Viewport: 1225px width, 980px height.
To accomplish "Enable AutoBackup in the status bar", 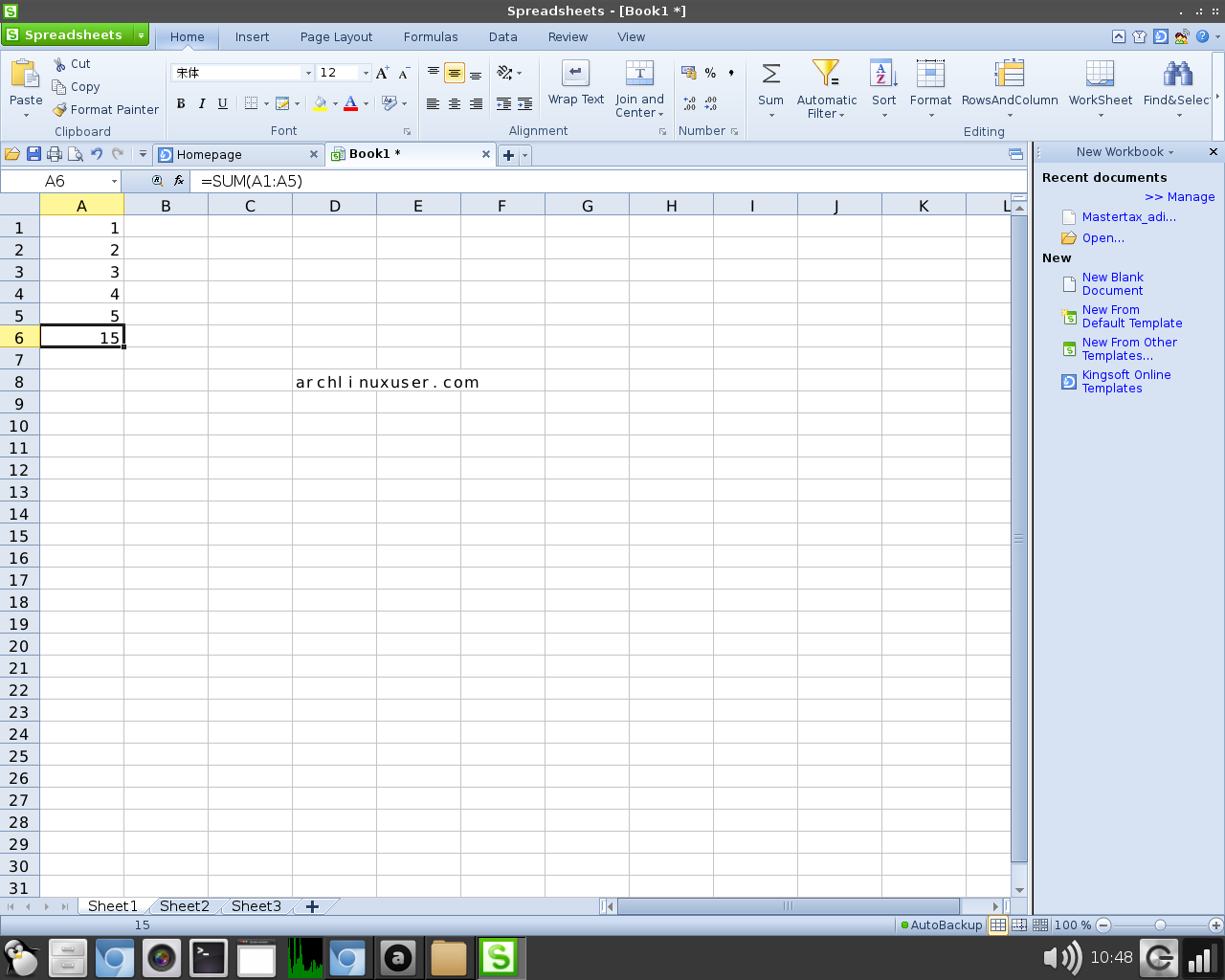I will [x=942, y=924].
